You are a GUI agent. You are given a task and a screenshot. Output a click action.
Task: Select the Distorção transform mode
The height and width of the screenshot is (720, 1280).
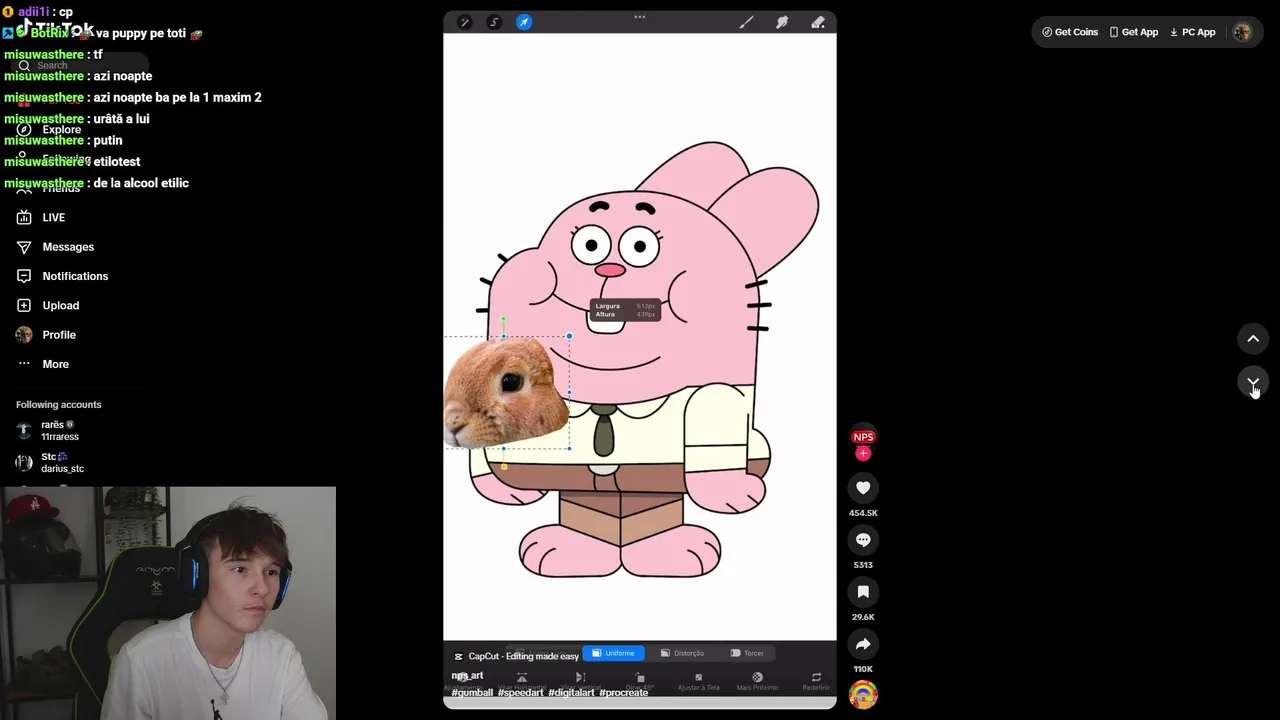(683, 653)
